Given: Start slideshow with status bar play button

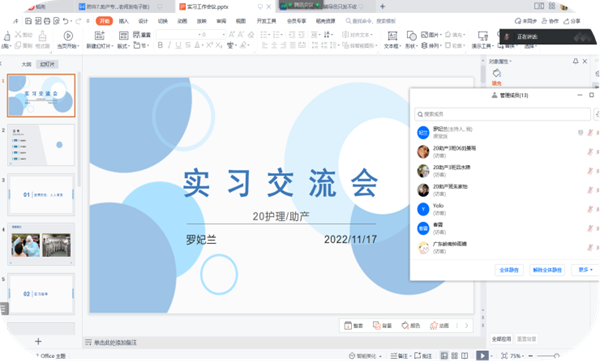Looking at the screenshot, I should (x=483, y=356).
